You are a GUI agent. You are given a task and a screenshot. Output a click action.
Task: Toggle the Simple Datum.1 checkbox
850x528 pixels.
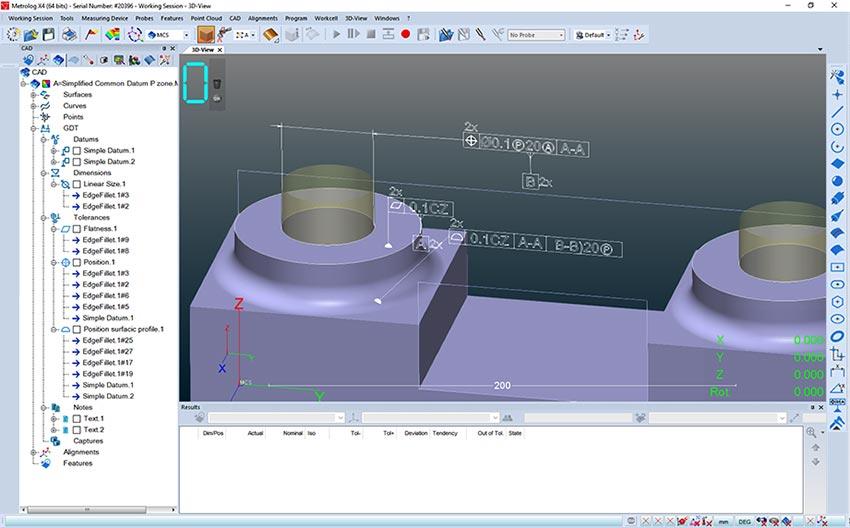[x=77, y=150]
